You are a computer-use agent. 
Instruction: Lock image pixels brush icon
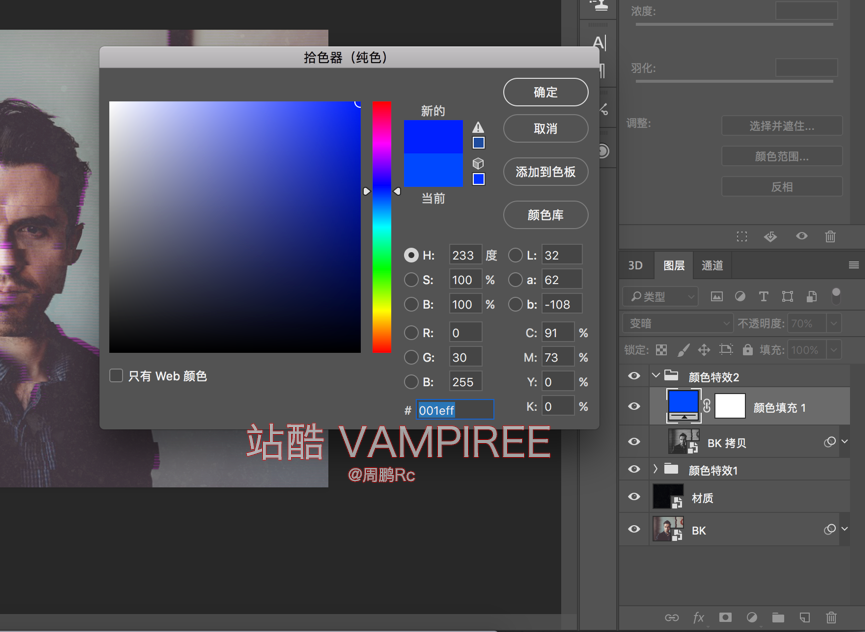(684, 350)
